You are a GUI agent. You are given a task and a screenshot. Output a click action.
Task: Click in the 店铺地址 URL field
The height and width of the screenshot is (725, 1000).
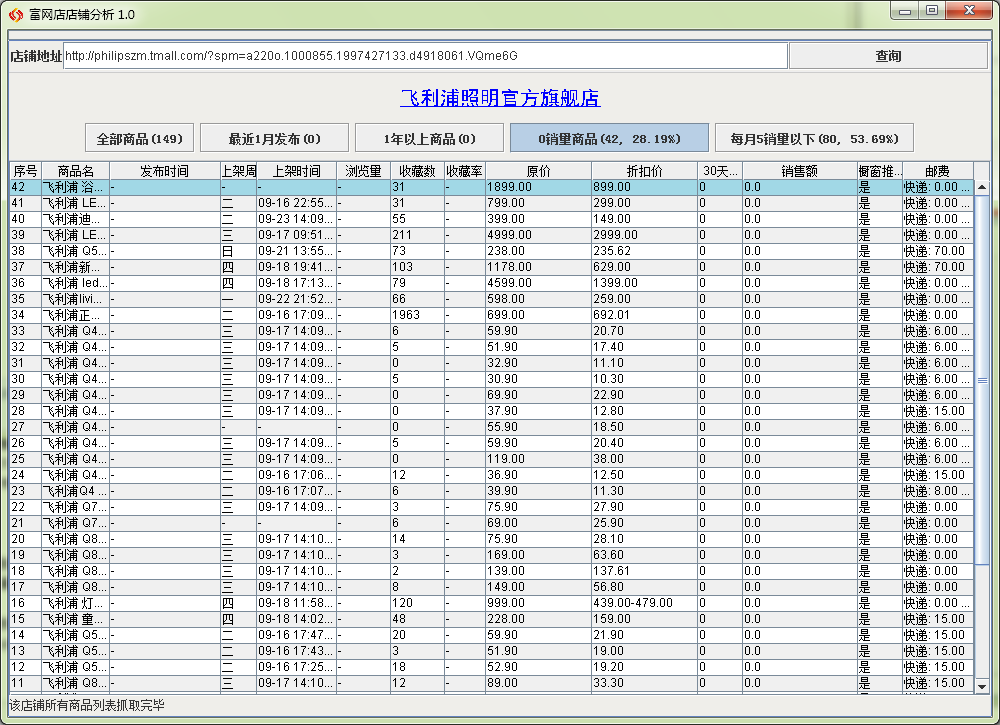tap(425, 56)
